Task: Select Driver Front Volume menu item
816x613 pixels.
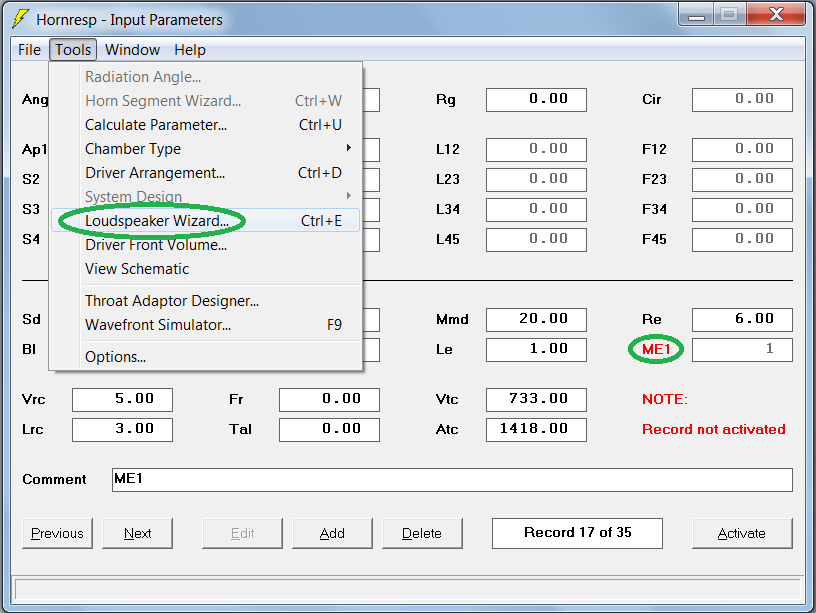Action: pyautogui.click(x=206, y=245)
